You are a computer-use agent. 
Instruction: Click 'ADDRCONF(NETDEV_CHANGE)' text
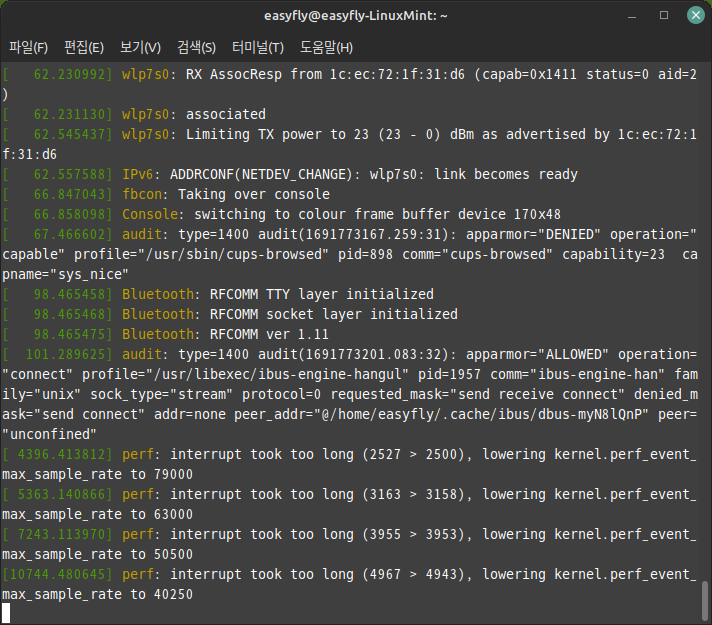261,174
